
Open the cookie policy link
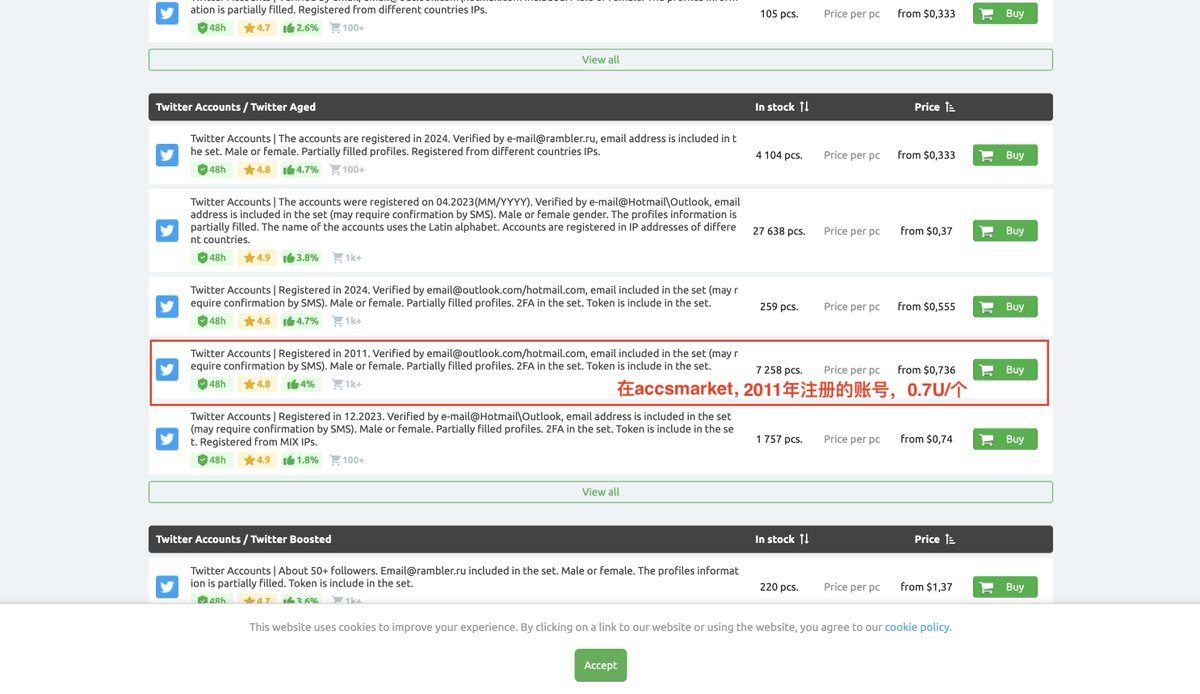(x=918, y=628)
